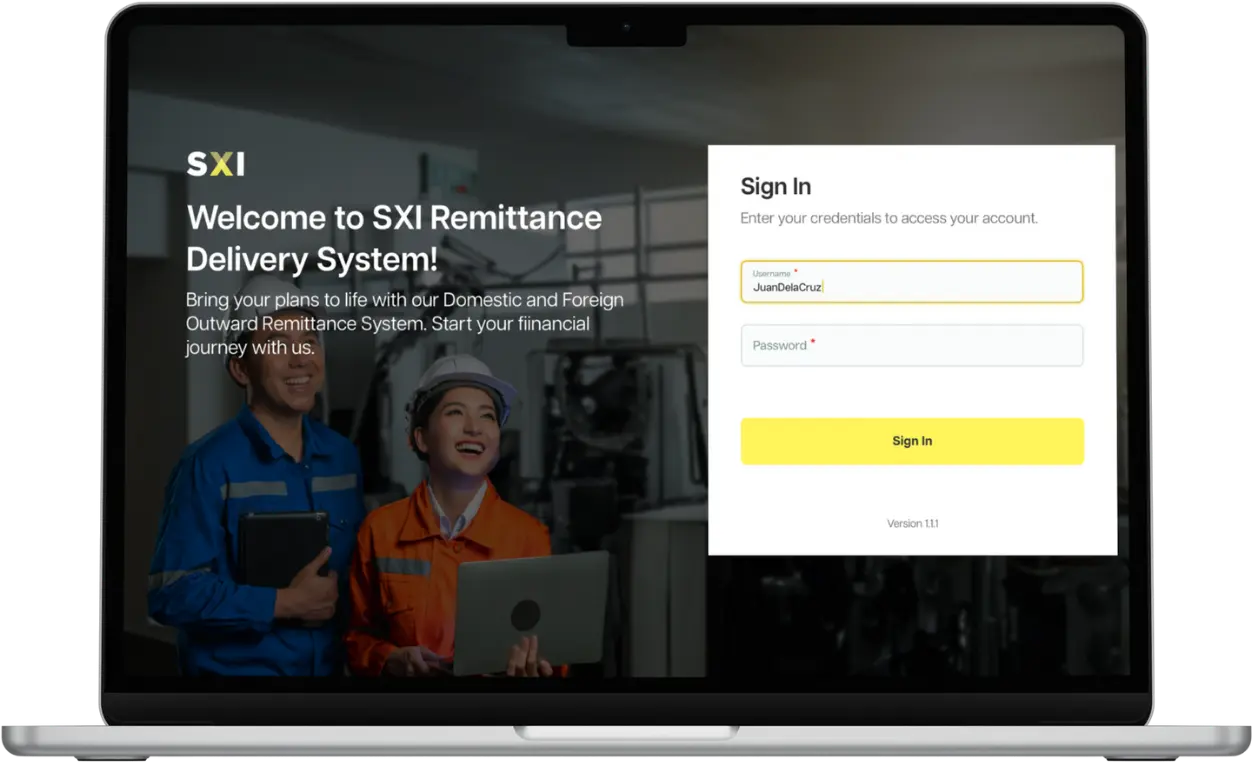Viewport: 1252px width, 762px height.
Task: Focus the Password input field
Action: (x=911, y=346)
